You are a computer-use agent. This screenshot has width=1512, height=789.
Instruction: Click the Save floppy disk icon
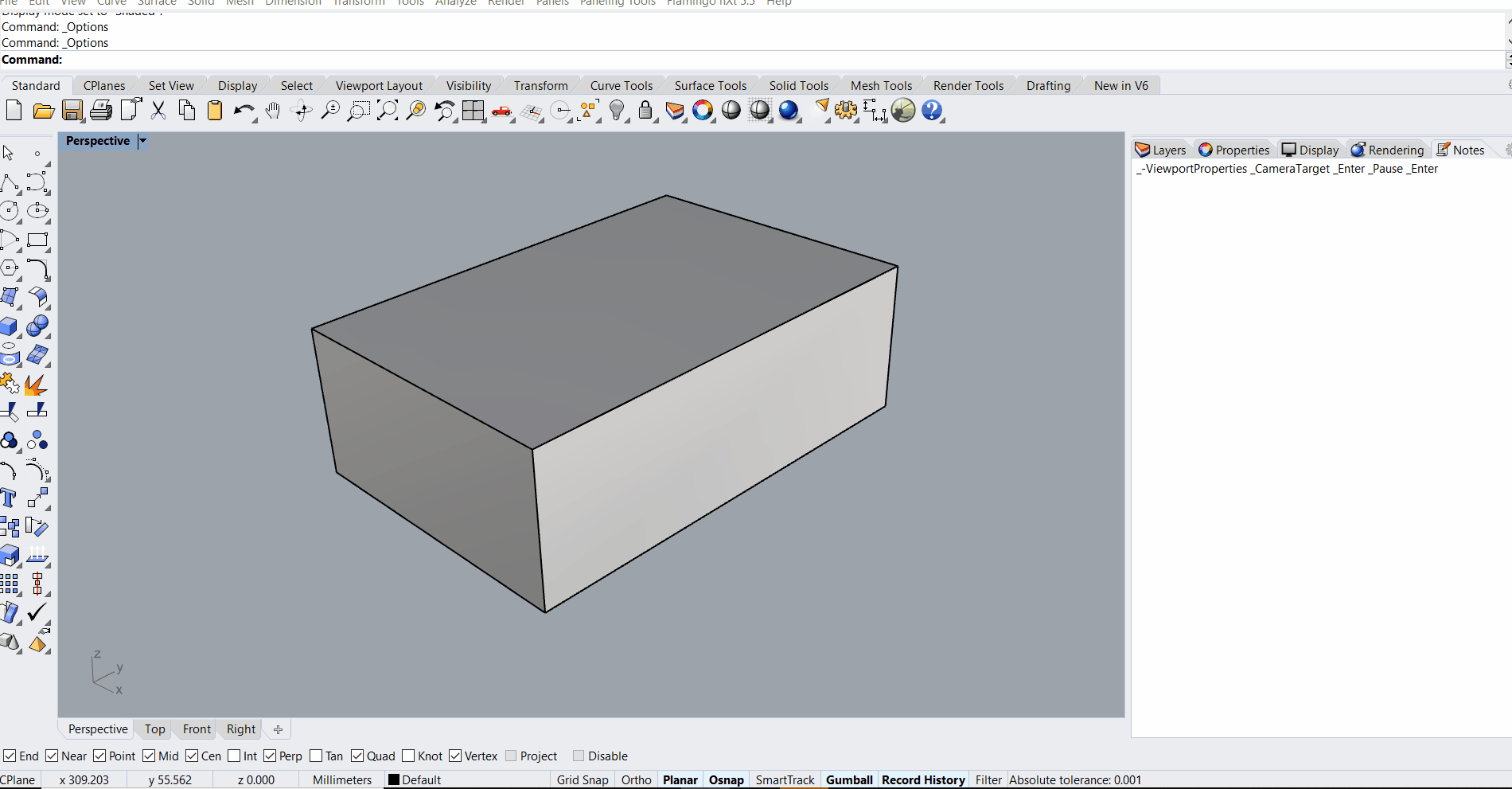[72, 111]
